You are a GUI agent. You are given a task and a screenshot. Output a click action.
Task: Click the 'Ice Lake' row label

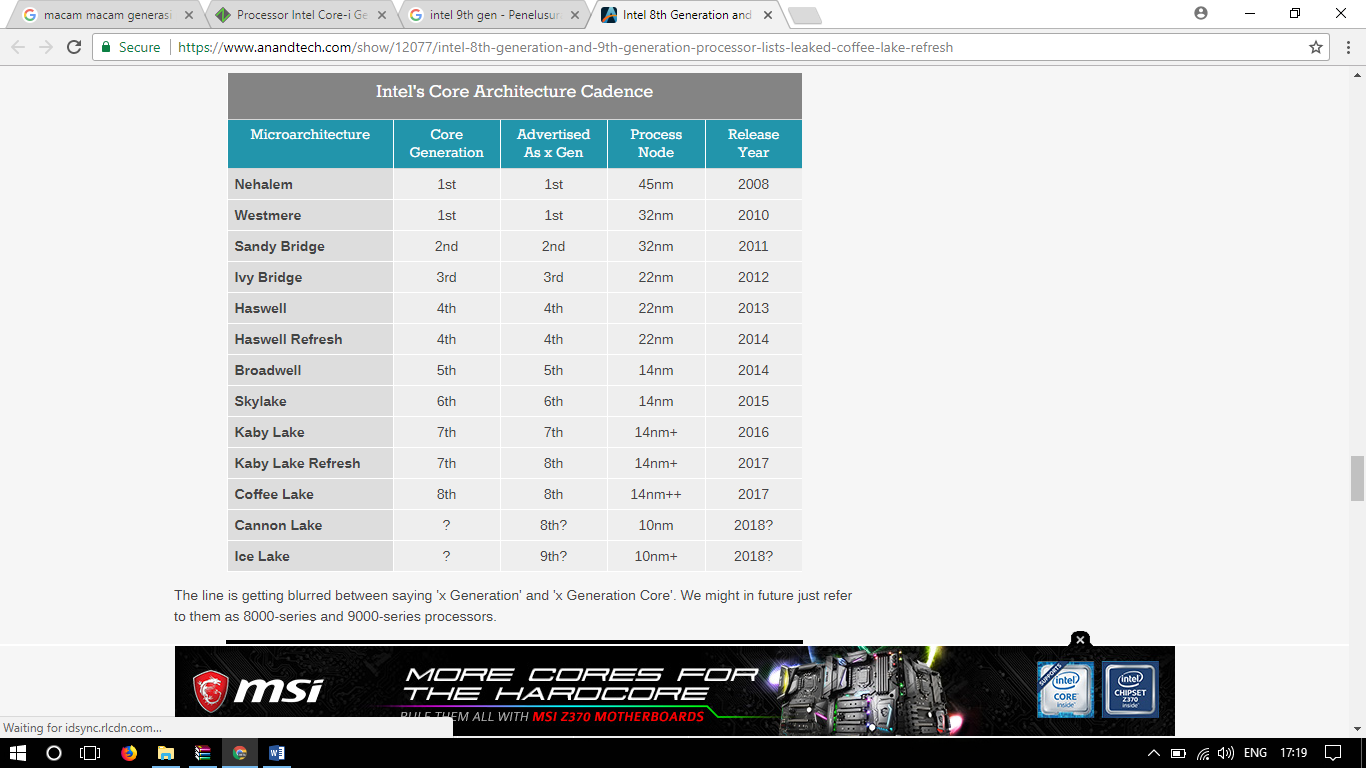262,556
